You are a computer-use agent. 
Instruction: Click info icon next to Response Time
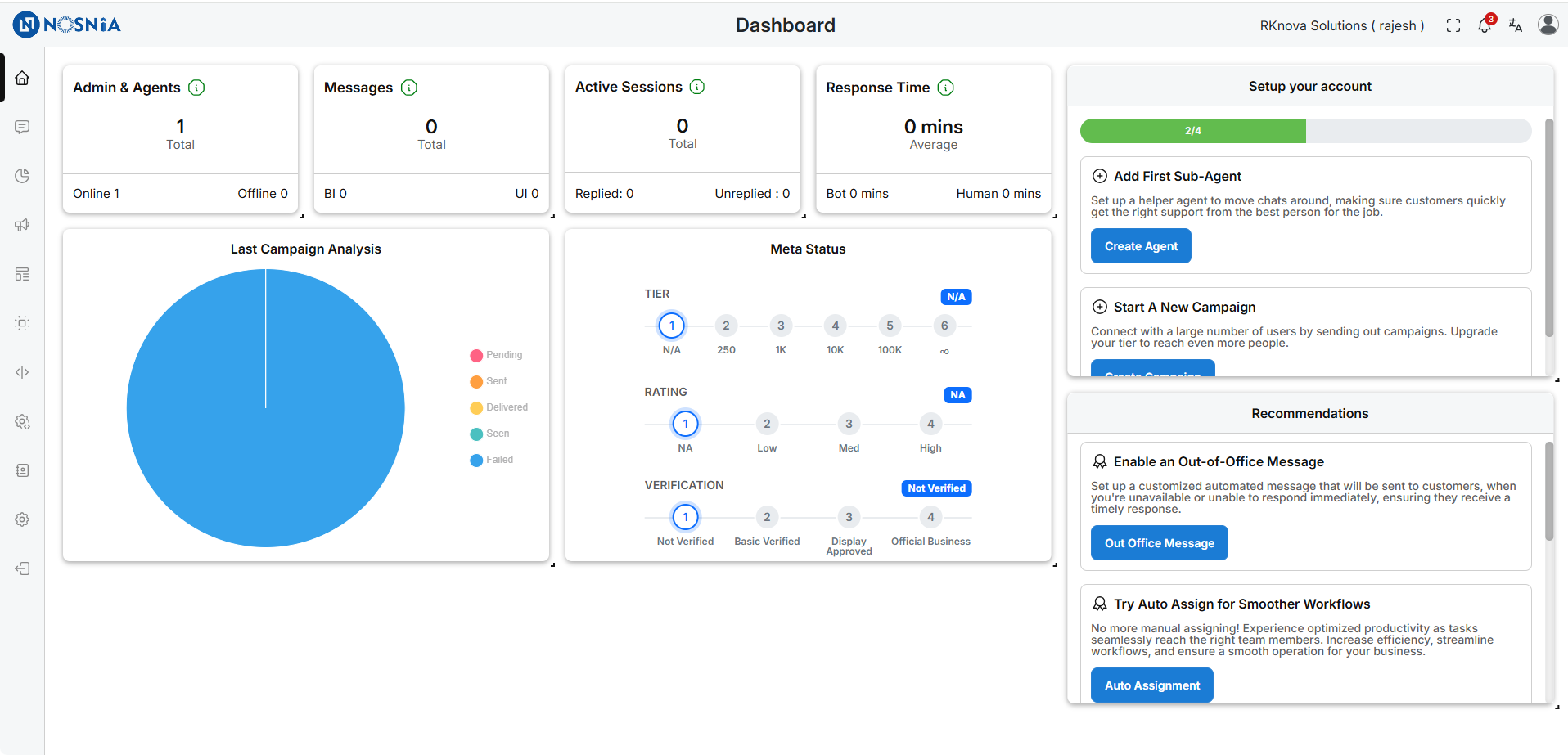pos(946,88)
